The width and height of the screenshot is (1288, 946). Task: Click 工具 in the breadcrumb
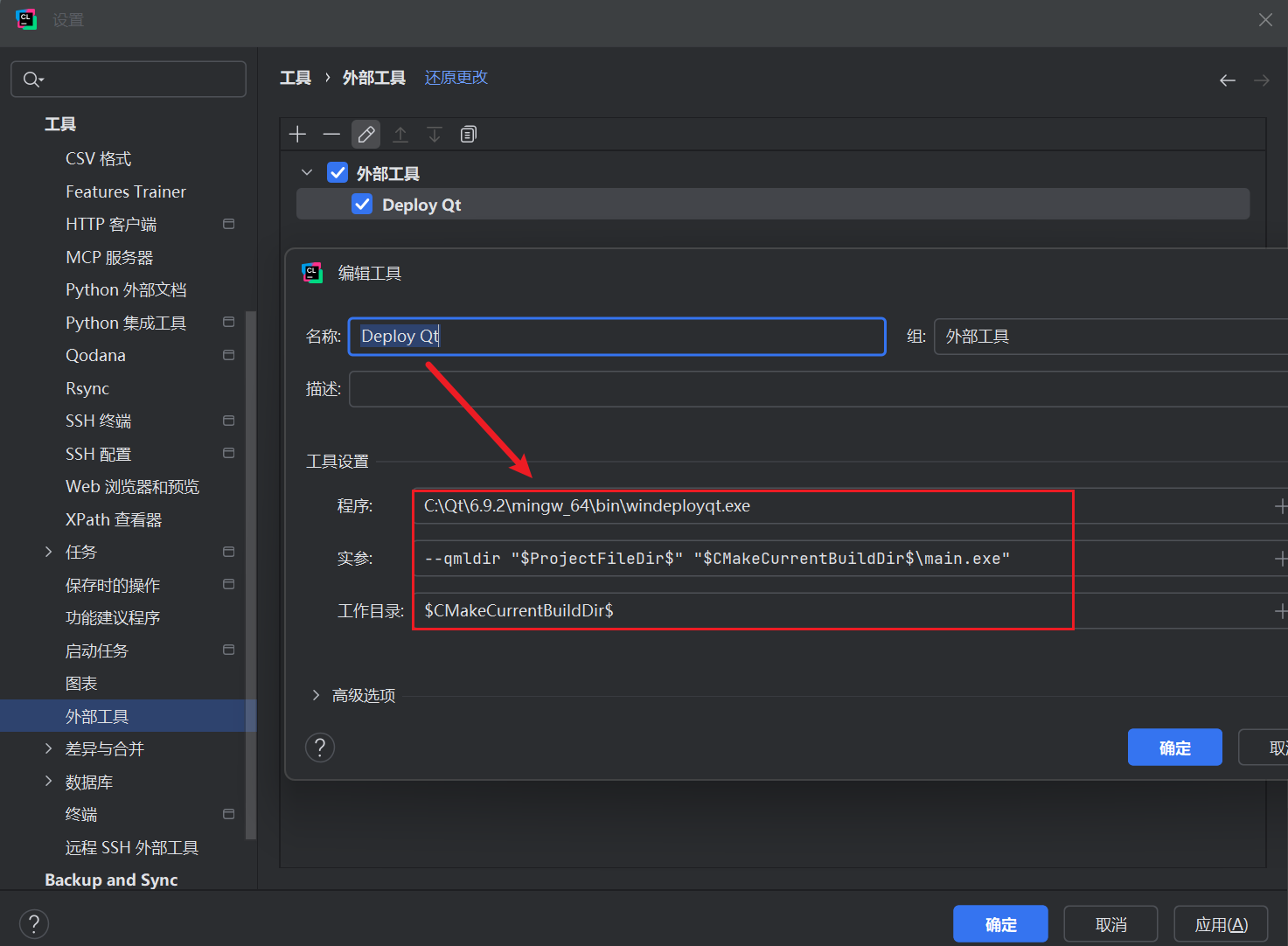point(295,78)
